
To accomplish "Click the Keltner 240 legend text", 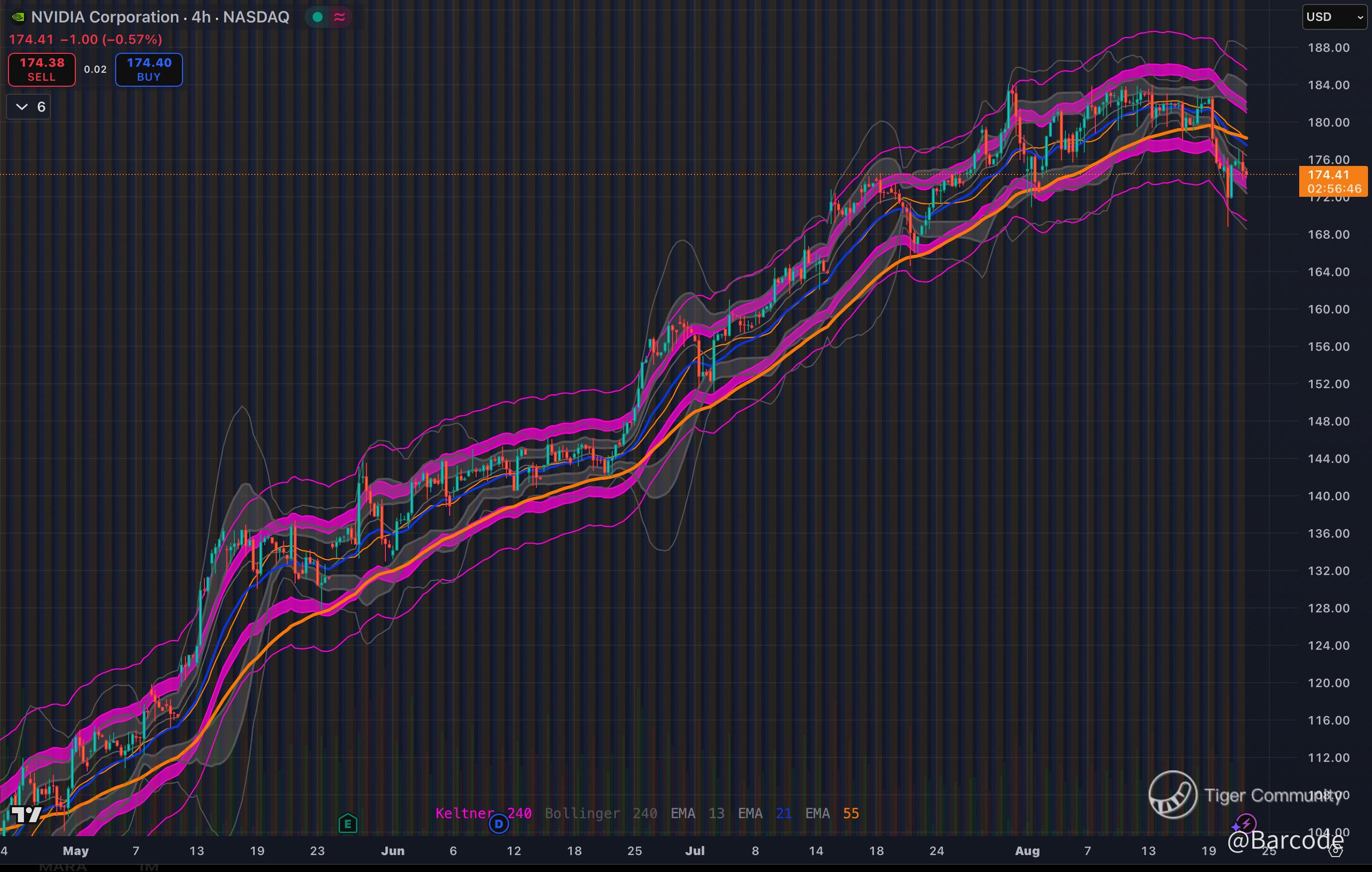I will [x=483, y=813].
